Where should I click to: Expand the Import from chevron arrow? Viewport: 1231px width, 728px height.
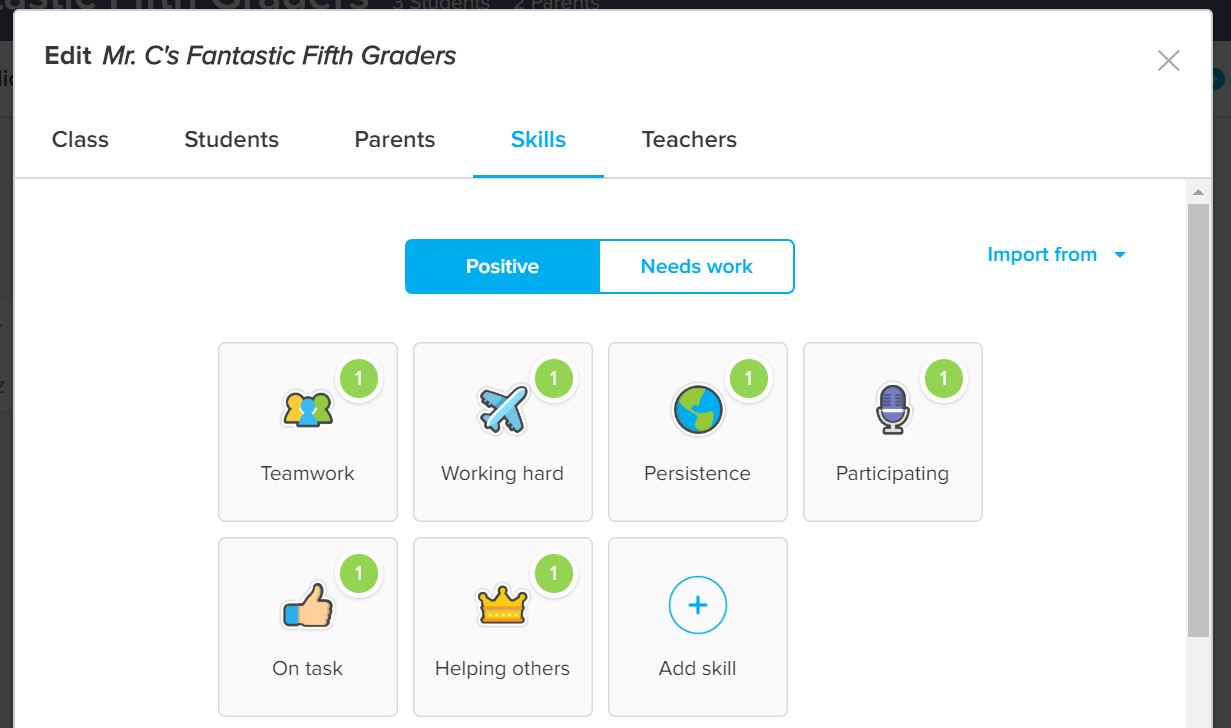click(x=1120, y=255)
